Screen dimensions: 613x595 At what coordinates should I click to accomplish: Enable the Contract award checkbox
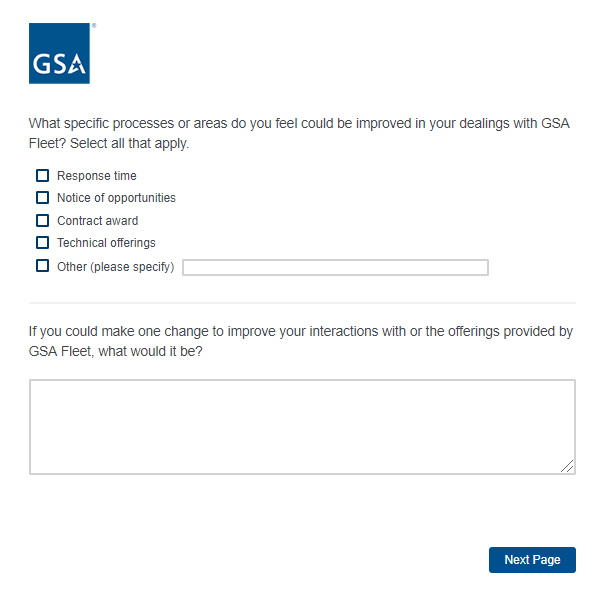pyautogui.click(x=43, y=221)
